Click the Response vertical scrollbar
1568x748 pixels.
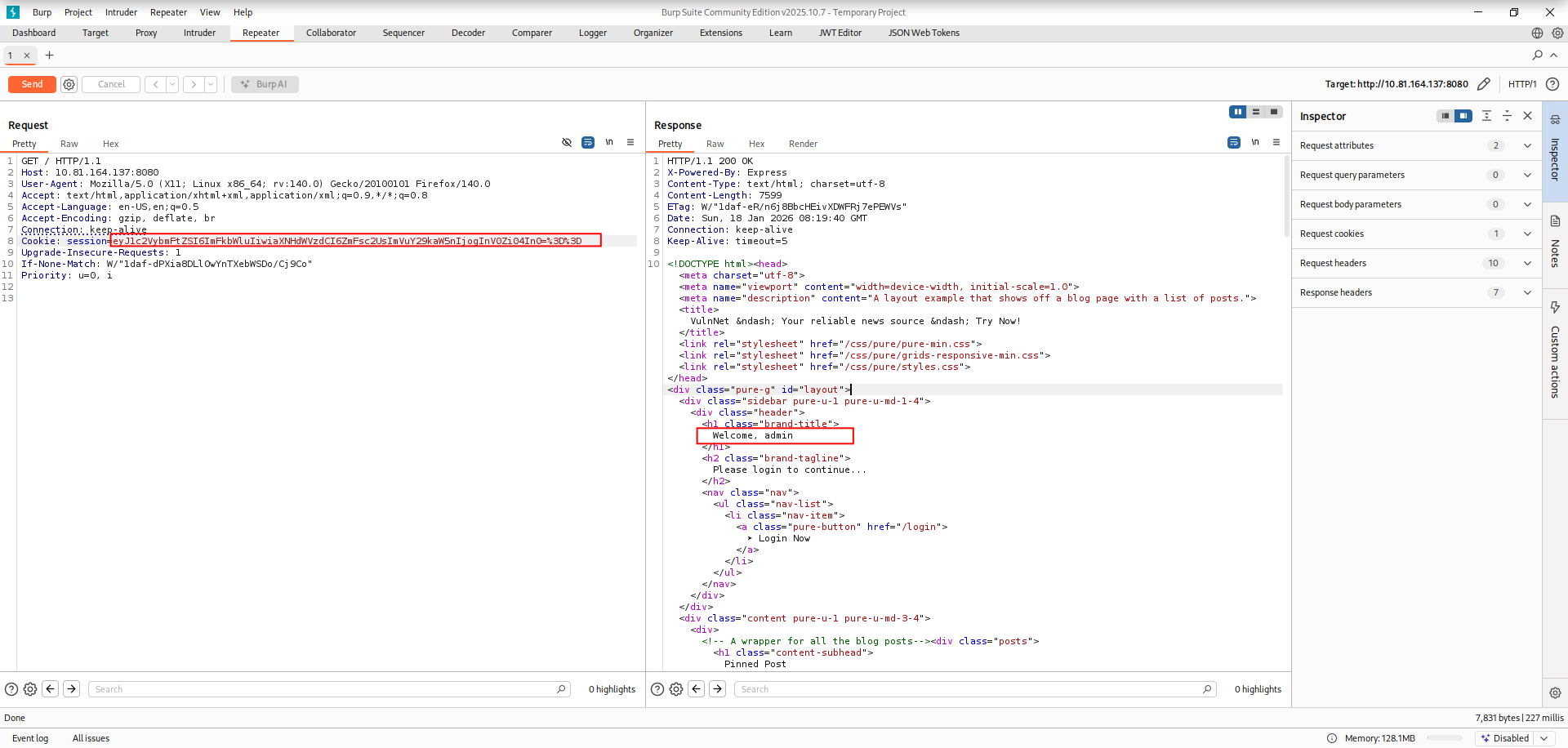coord(1286,196)
